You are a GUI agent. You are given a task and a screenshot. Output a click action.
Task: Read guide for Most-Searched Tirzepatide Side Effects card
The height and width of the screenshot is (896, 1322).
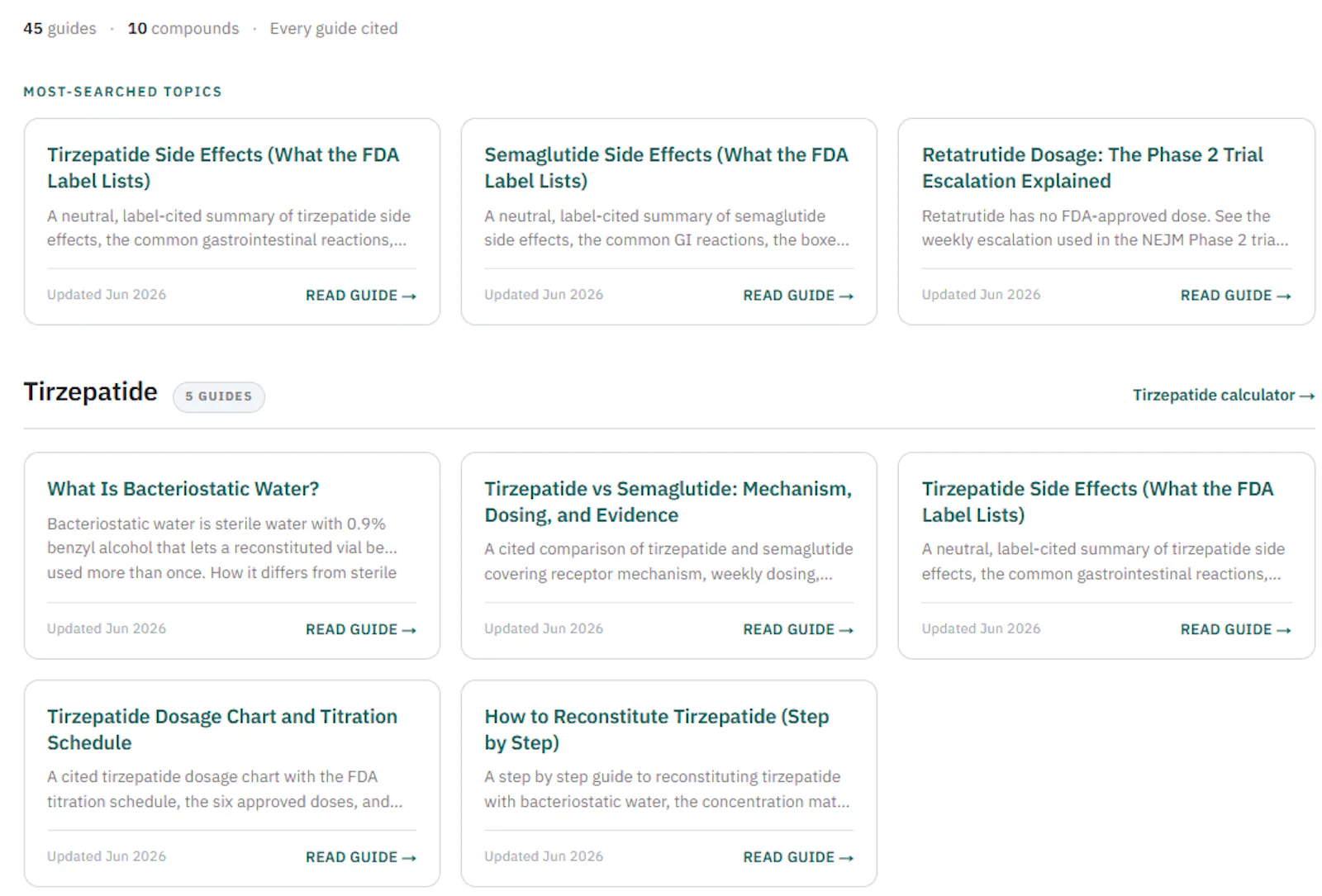tap(360, 295)
